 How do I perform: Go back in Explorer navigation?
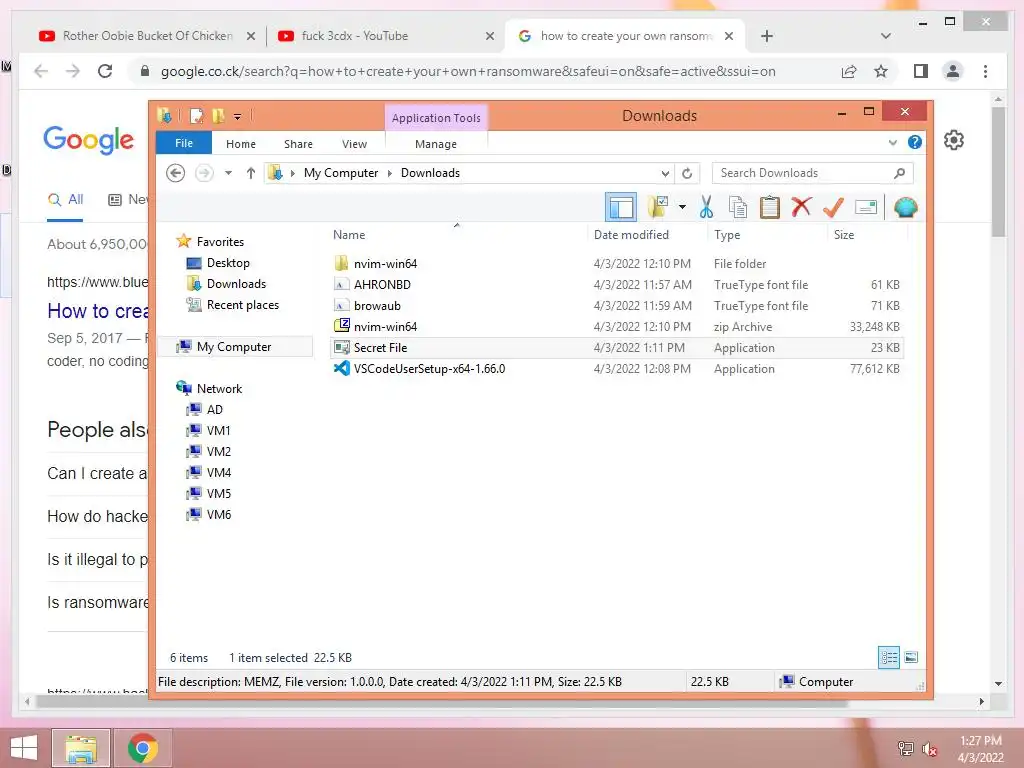(x=176, y=172)
